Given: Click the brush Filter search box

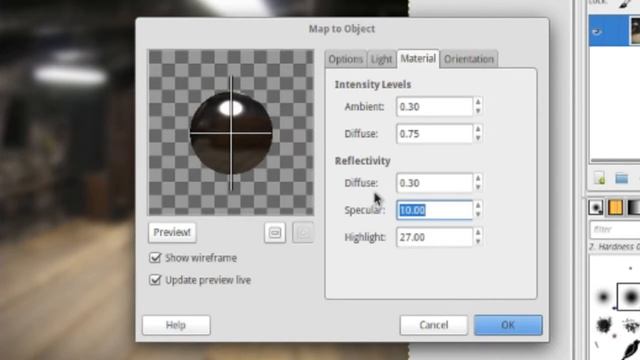Looking at the screenshot, I should pyautogui.click(x=615, y=229).
